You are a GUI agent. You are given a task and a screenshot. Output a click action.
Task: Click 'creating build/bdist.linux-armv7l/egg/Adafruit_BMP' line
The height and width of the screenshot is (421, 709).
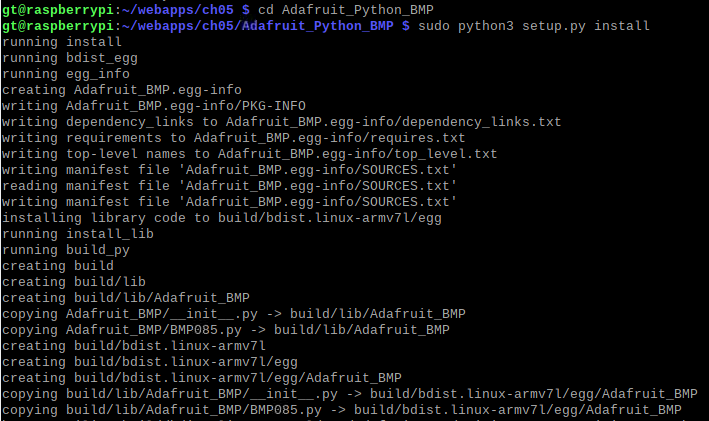pos(202,378)
